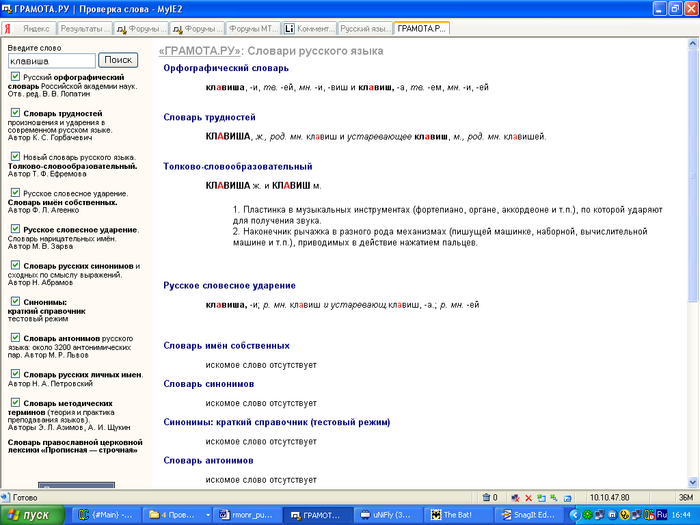Click the first network computers tray icon
Image resolution: width=700 pixels, height=525 pixels.
tap(600, 515)
